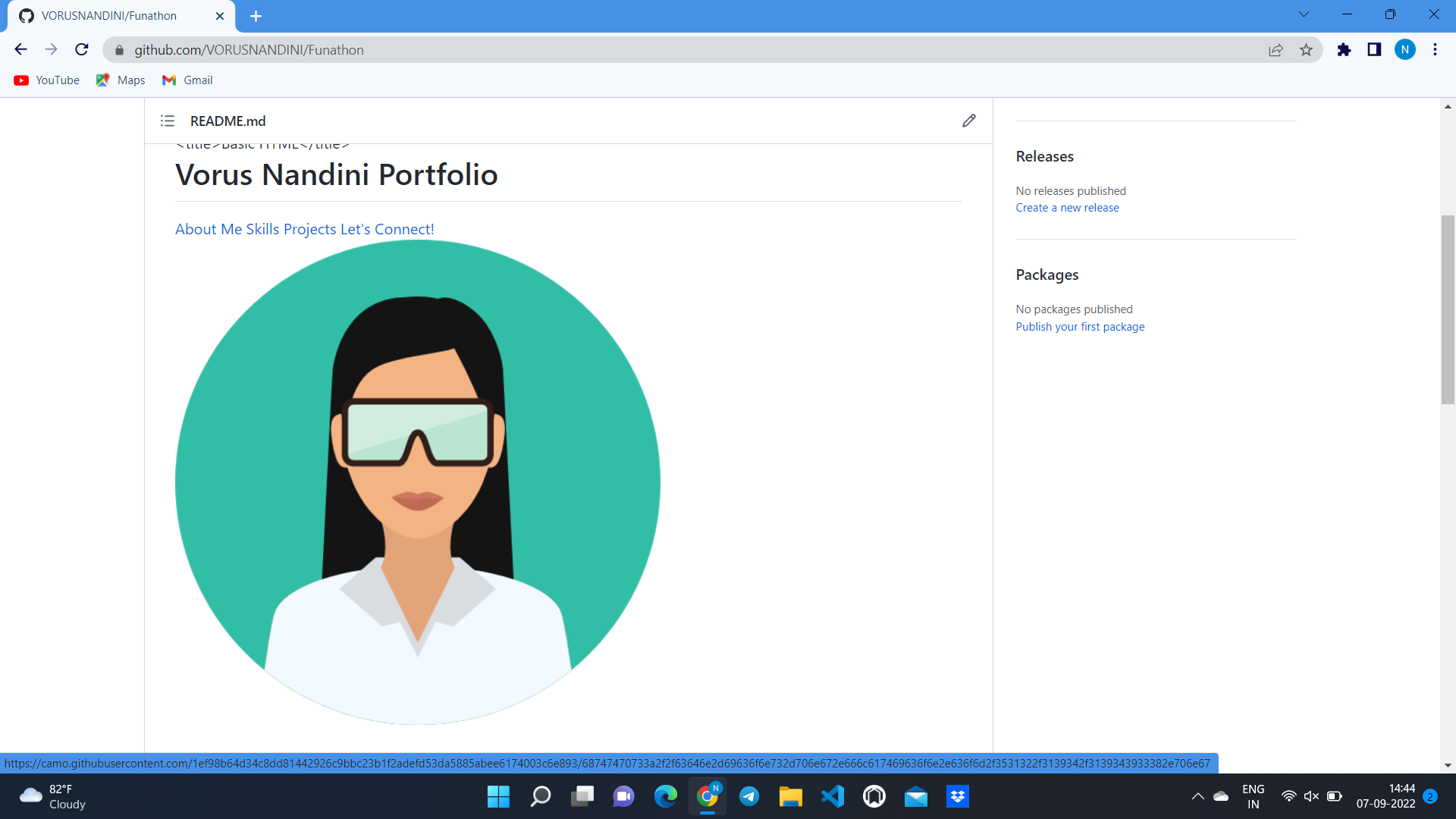Click the portfolio avatar image
Image resolution: width=1456 pixels, height=819 pixels.
[x=418, y=482]
